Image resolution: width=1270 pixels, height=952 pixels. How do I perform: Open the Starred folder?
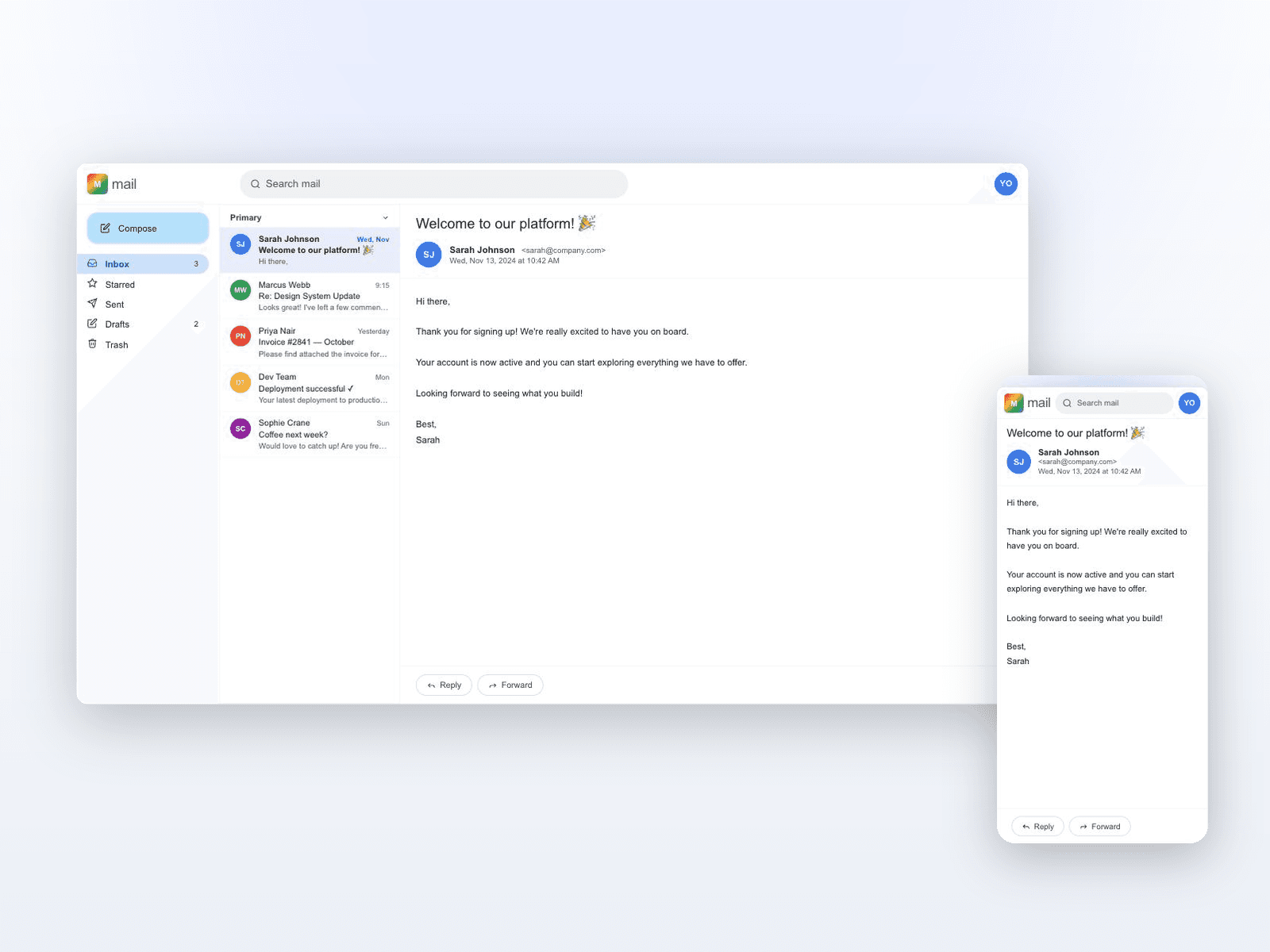pos(143,285)
